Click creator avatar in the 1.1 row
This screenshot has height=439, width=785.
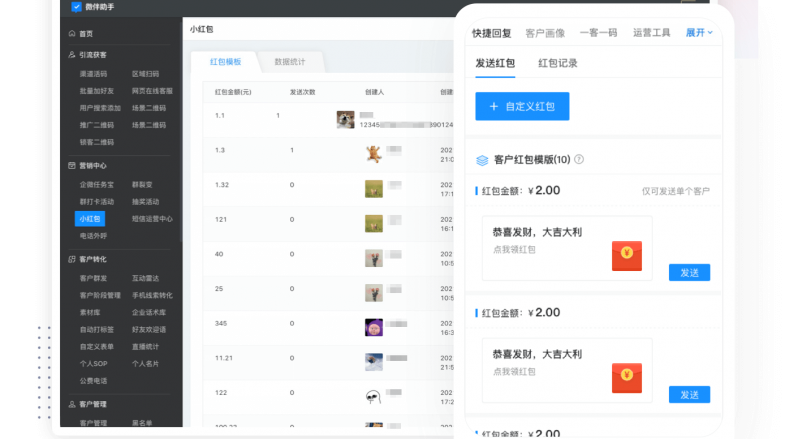coord(346,120)
